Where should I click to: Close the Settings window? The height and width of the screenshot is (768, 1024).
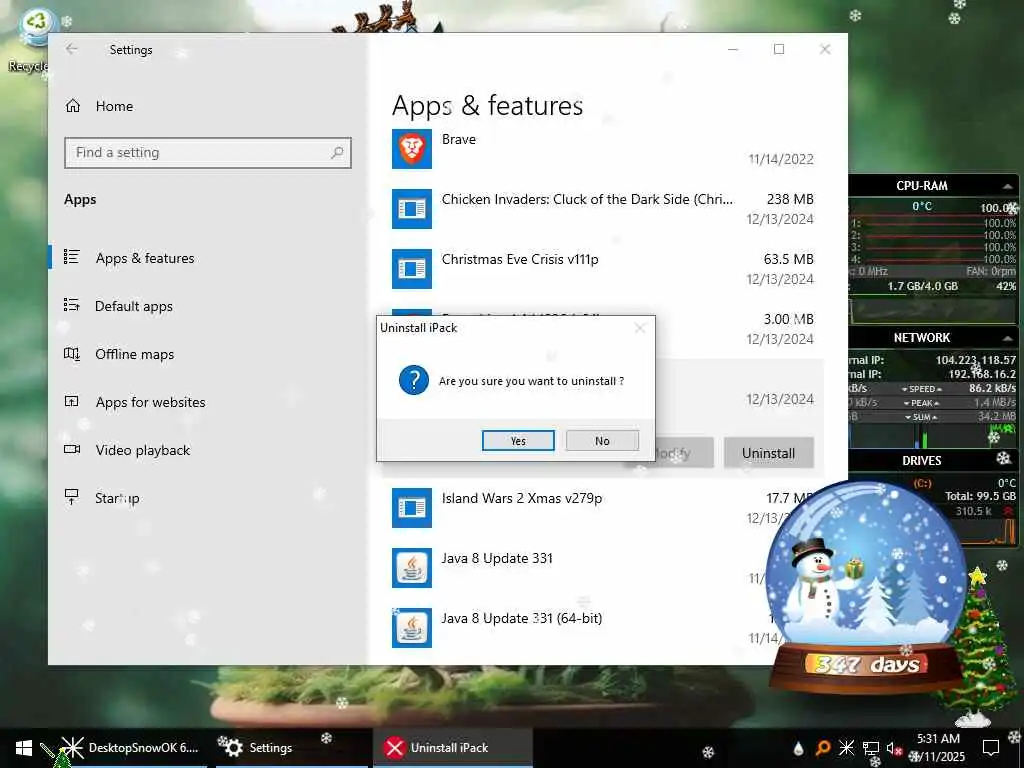tap(825, 49)
